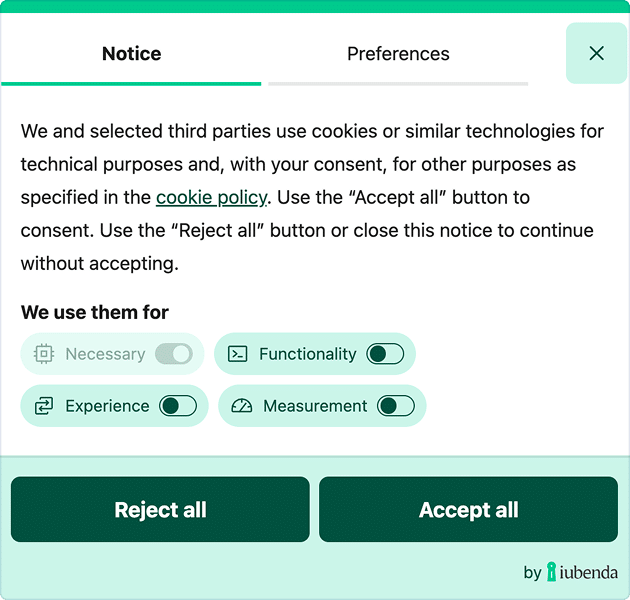Click the Measurement label text

(315, 406)
